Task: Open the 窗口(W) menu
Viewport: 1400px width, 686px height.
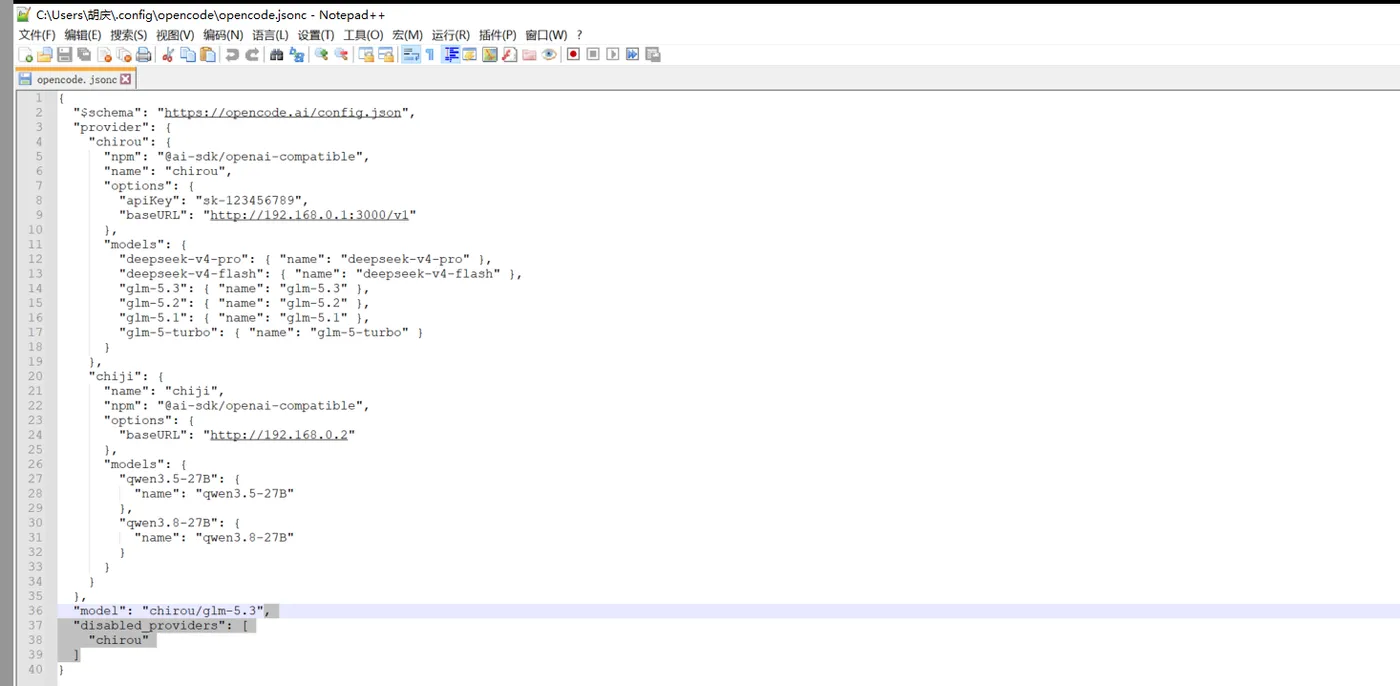Action: 546,35
